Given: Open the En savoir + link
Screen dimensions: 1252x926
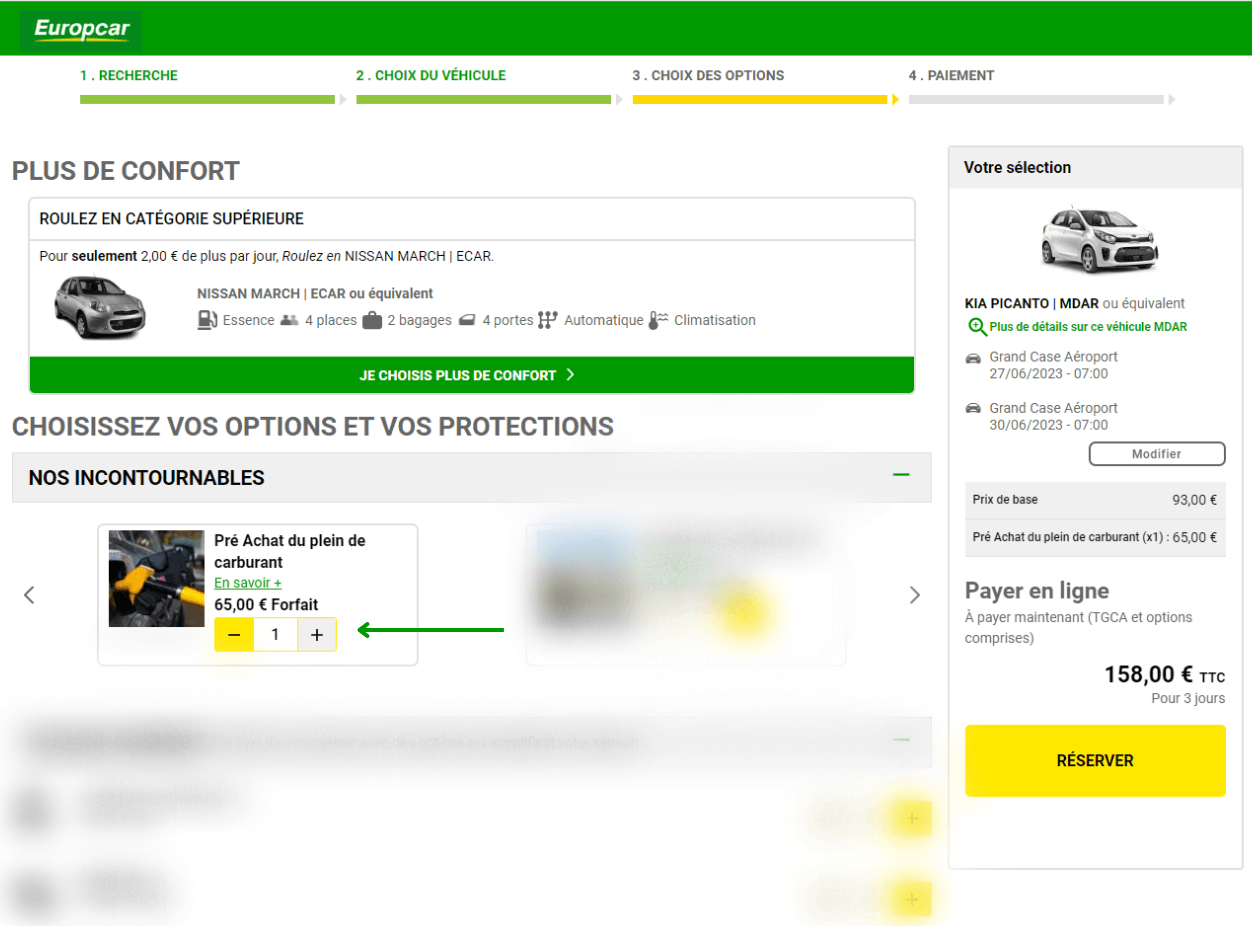Looking at the screenshot, I should coord(246,582).
